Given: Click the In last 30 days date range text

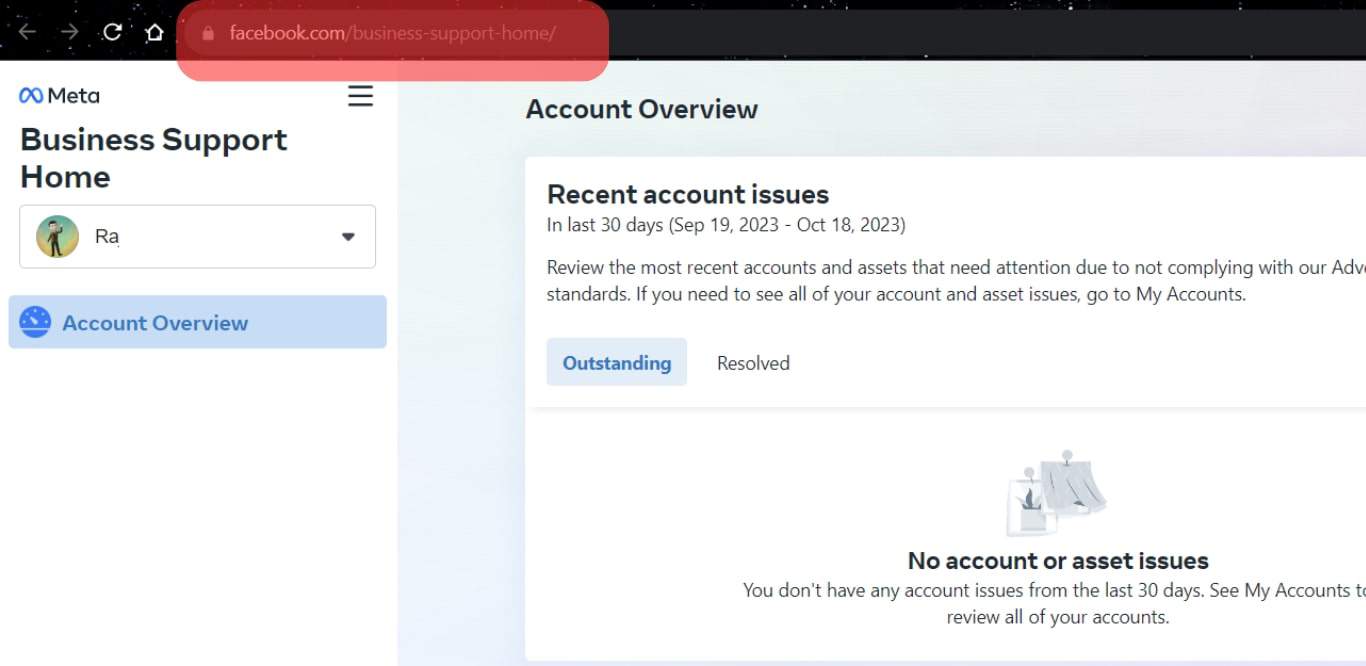Looking at the screenshot, I should click(x=726, y=225).
